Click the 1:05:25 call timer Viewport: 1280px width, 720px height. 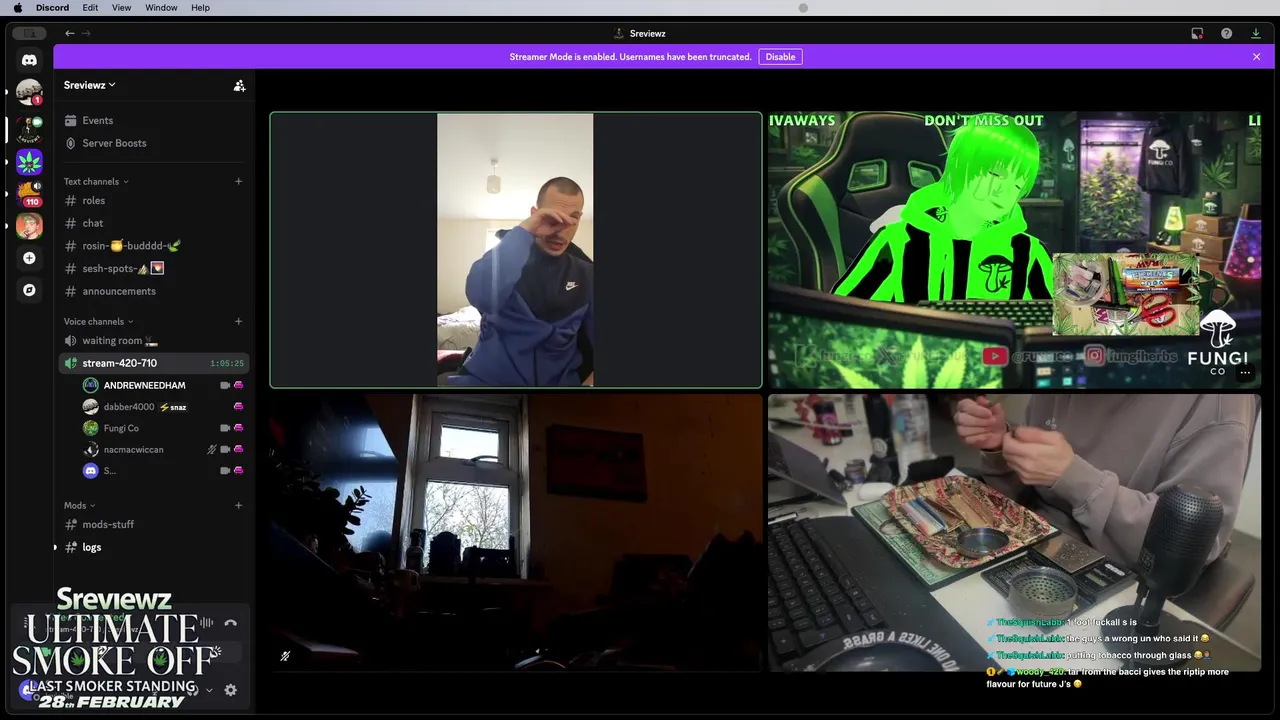(x=226, y=363)
